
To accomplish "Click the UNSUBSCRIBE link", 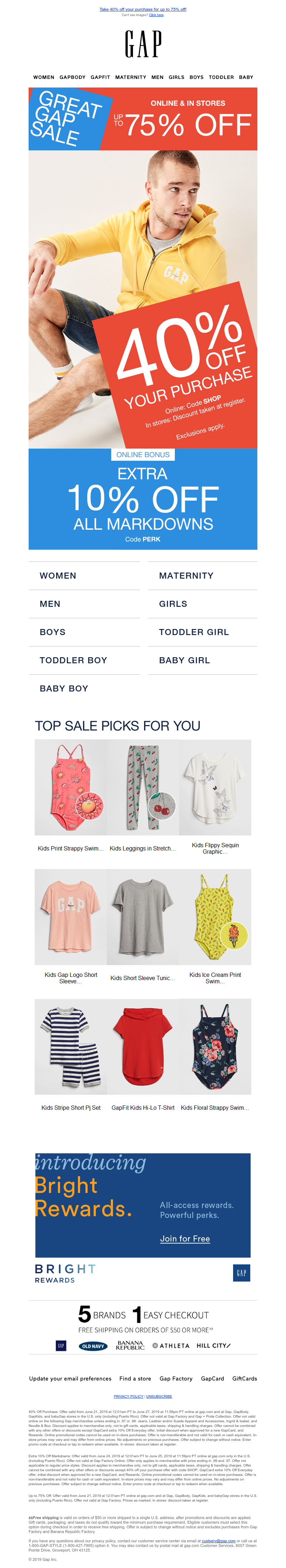I will [x=159, y=1396].
